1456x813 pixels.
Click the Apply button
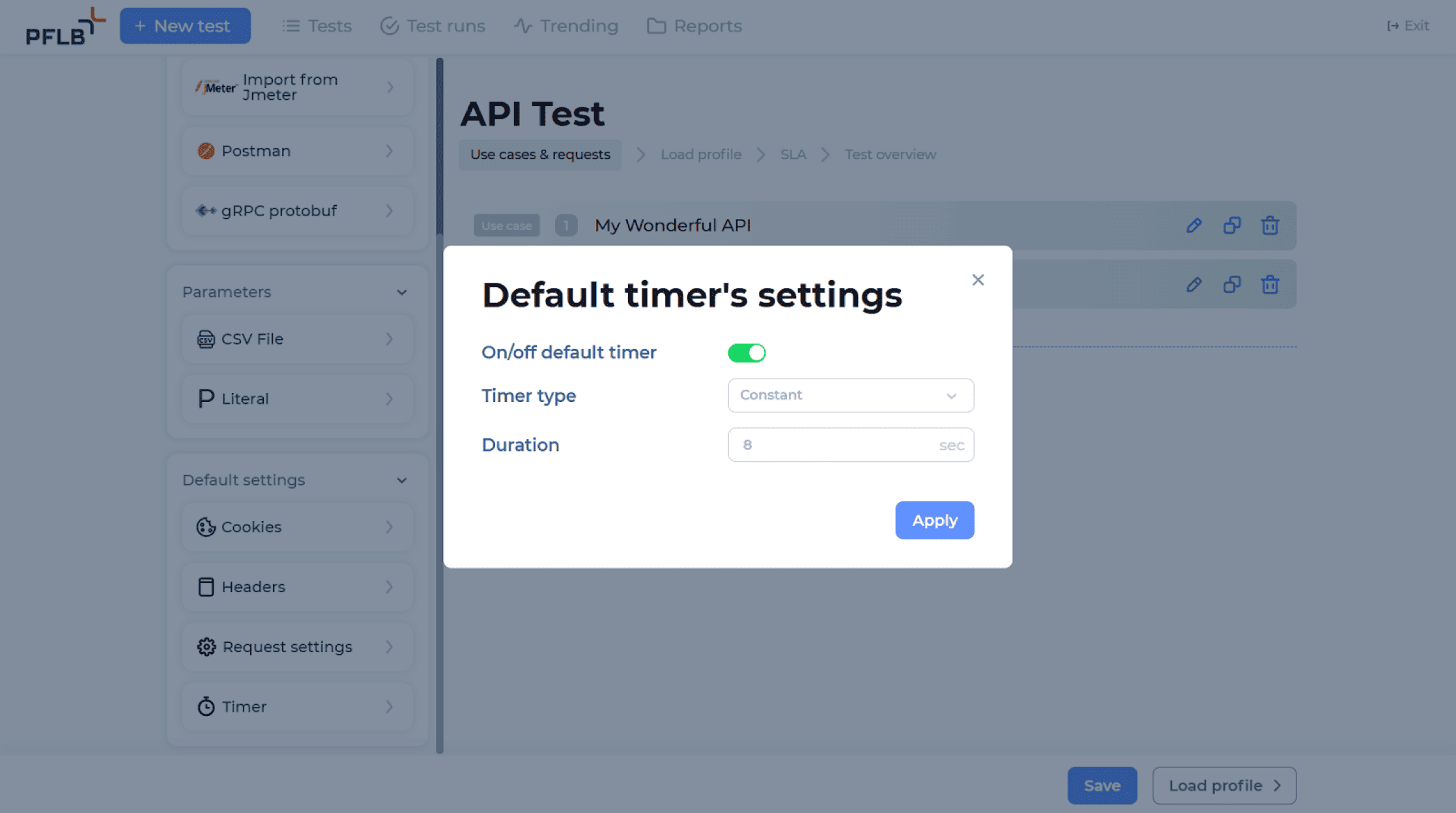(x=934, y=520)
